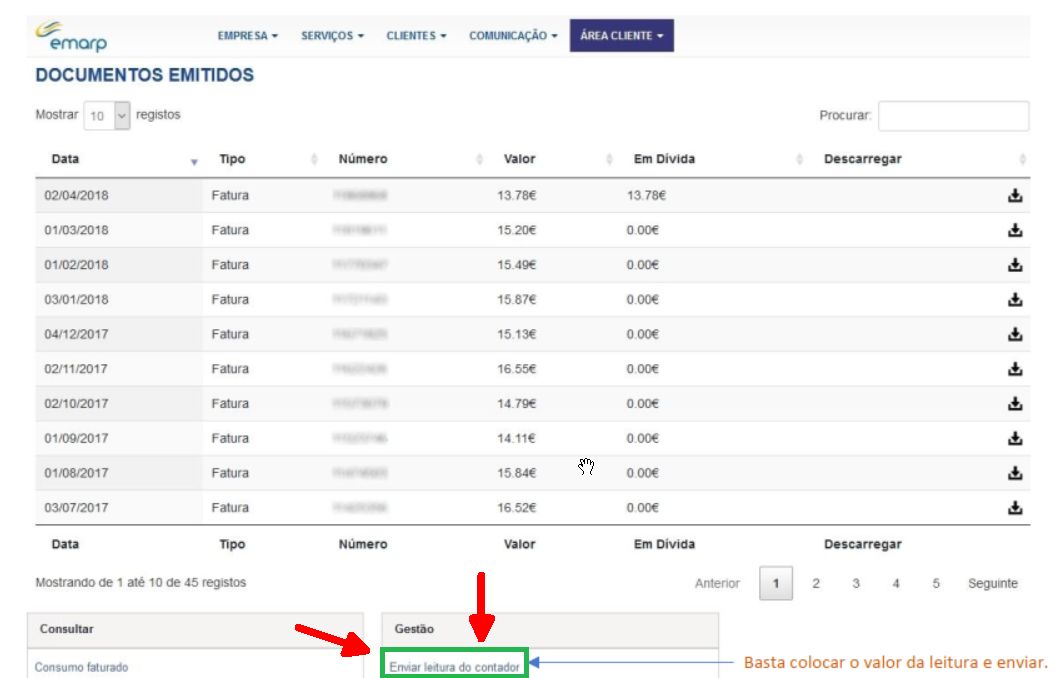Download the invoice dated 01/08/2017
The image size is (1061, 678).
click(1014, 473)
